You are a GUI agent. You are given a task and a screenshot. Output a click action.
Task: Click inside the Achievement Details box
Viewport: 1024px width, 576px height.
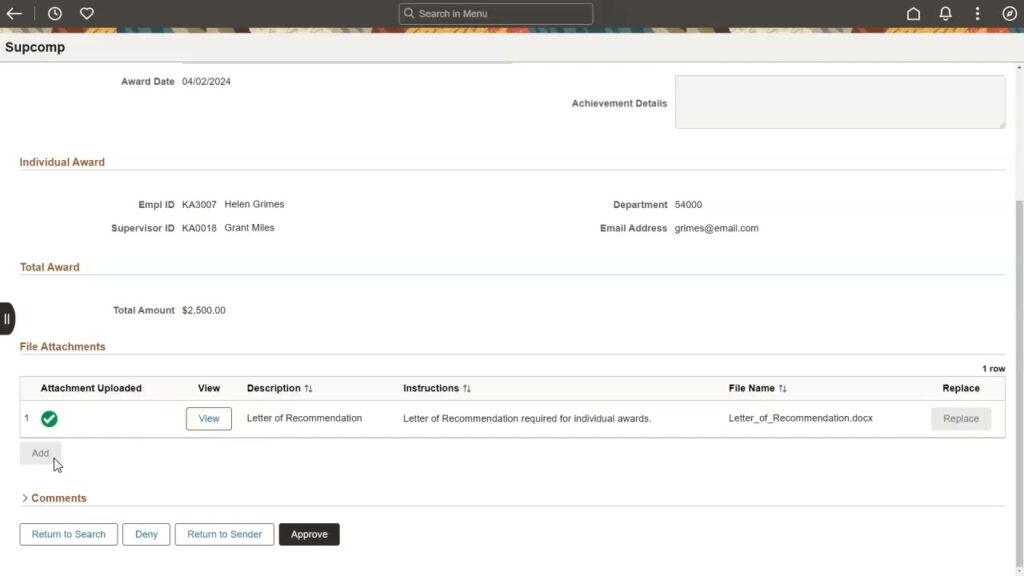click(840, 101)
